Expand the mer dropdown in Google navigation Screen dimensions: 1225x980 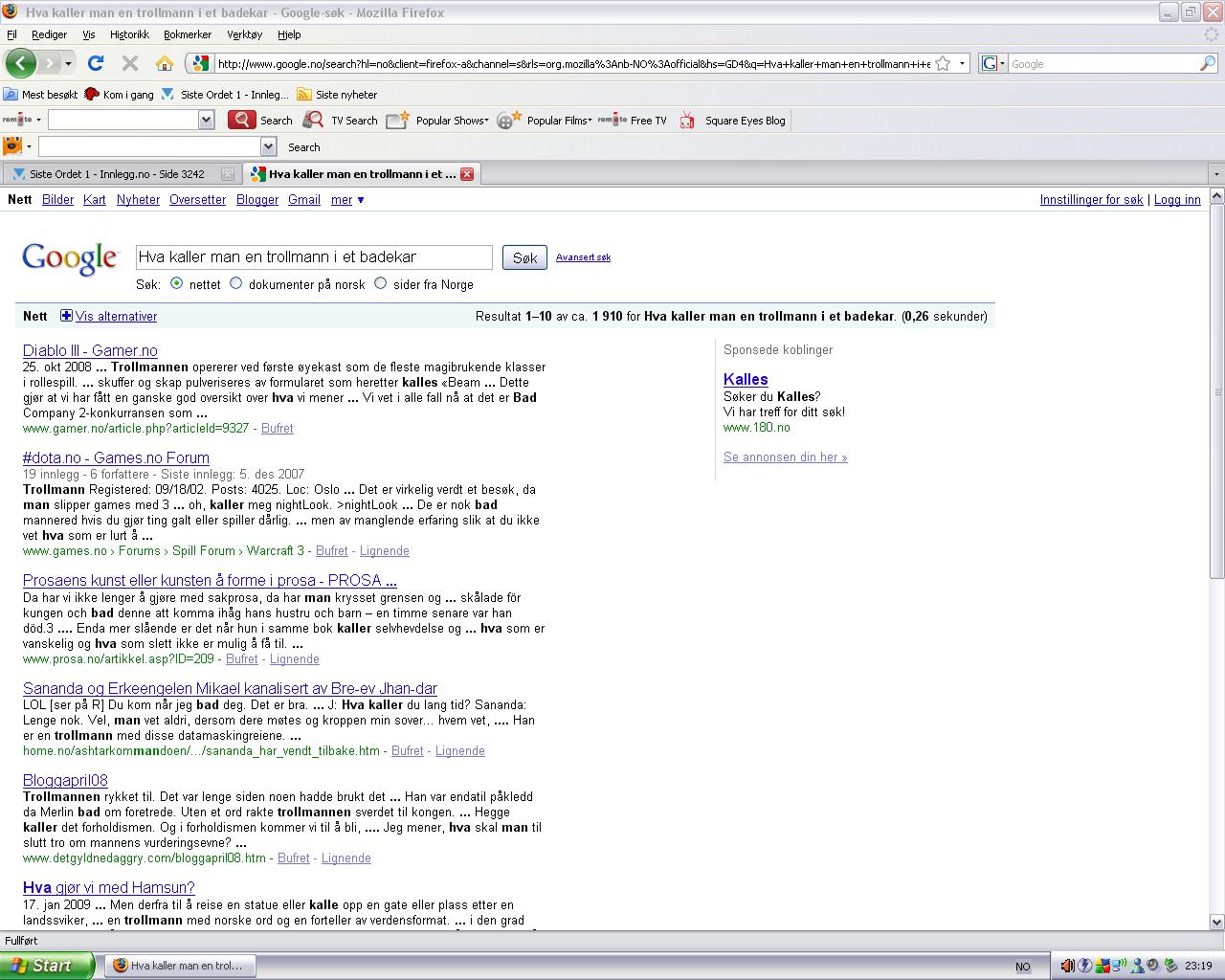(347, 199)
